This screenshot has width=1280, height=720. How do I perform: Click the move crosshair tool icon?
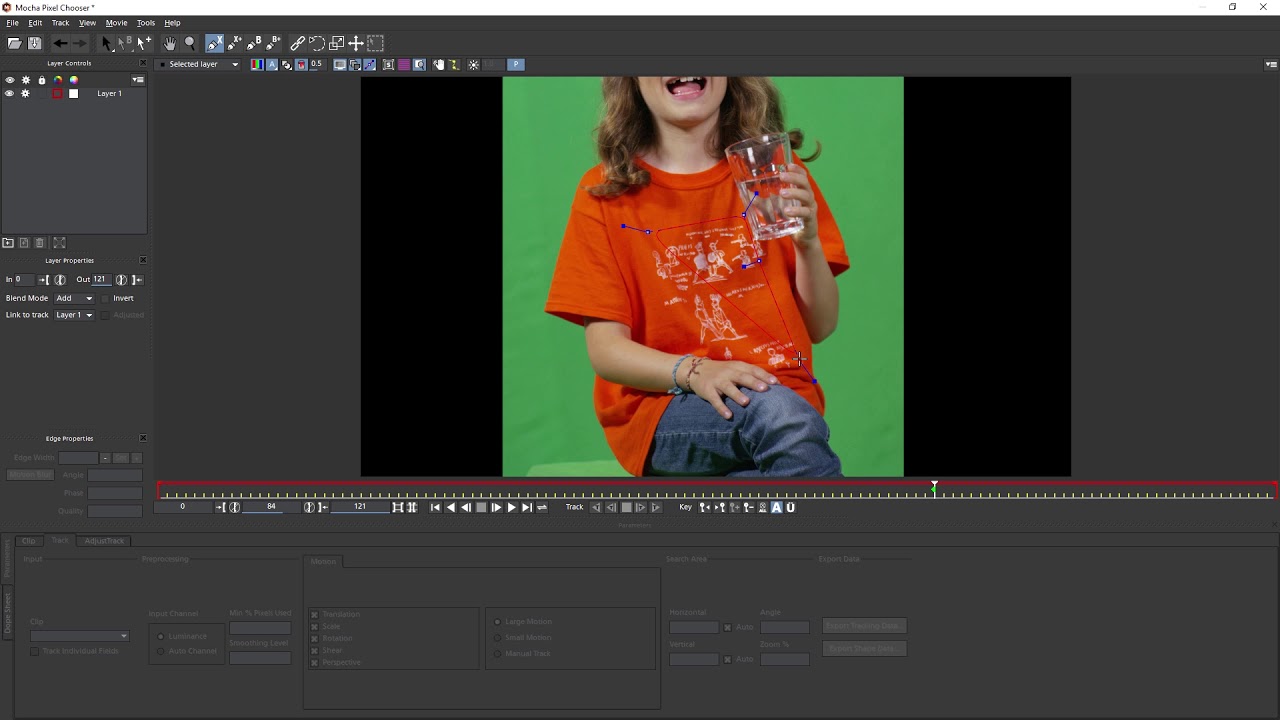tap(356, 43)
